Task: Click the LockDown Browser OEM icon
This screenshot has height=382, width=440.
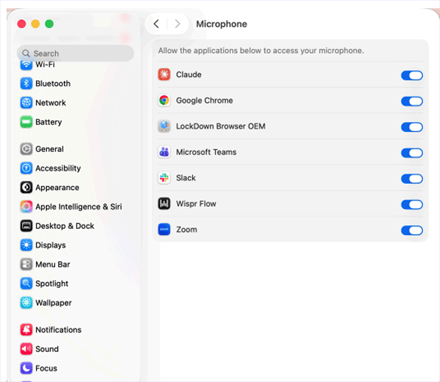Action: click(164, 126)
